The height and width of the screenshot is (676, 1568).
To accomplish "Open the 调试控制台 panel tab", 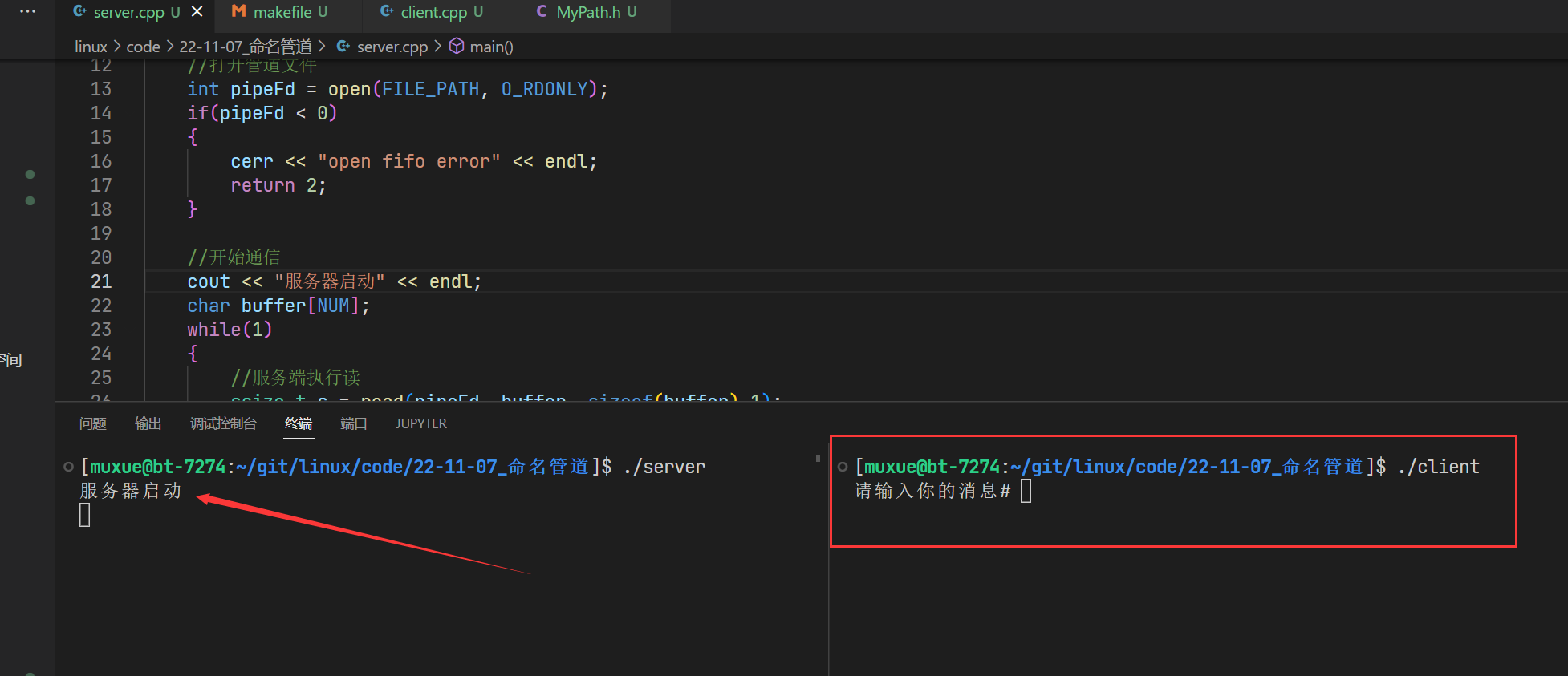I will coord(224,423).
